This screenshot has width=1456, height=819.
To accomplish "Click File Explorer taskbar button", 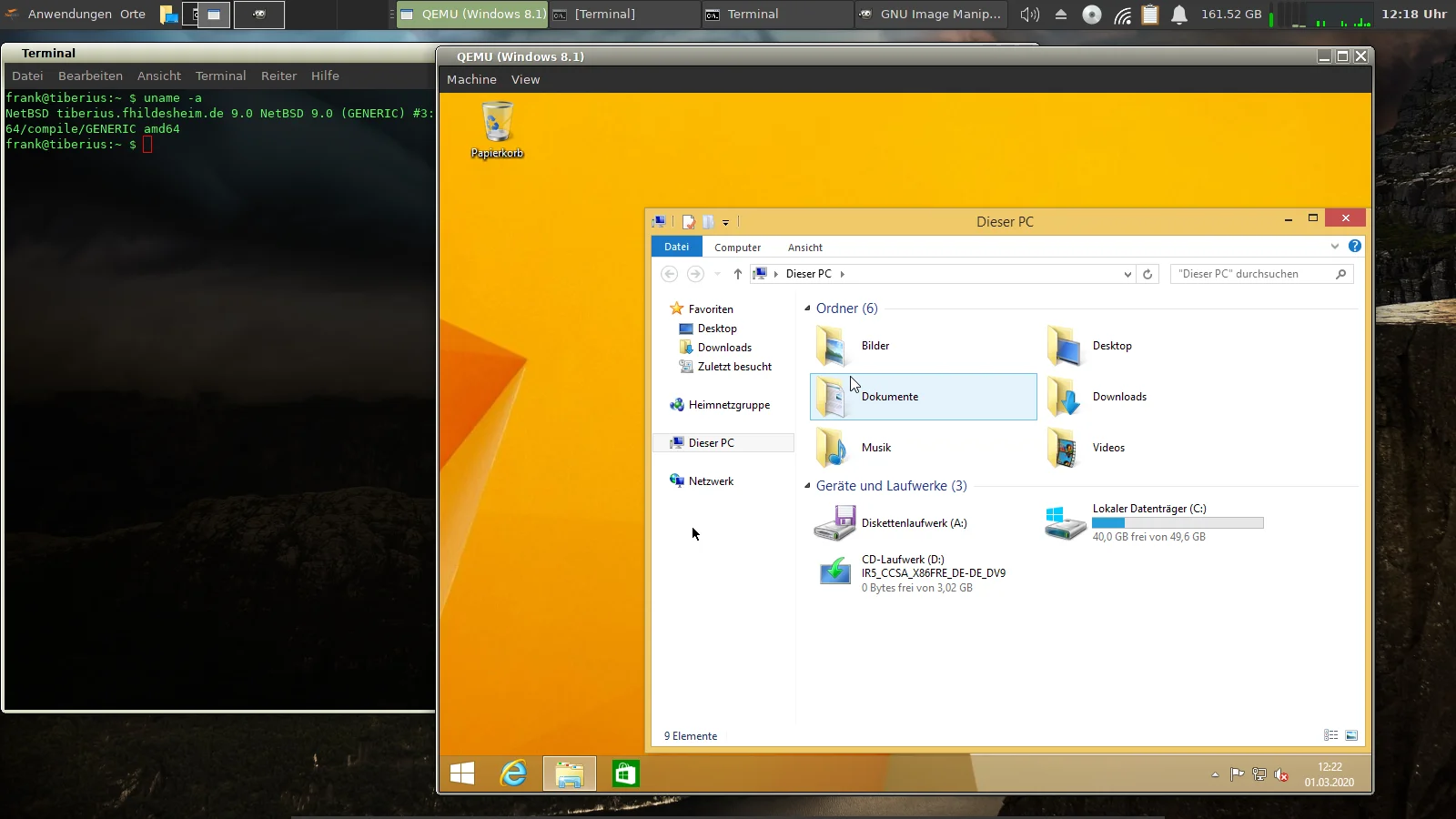I will 570,773.
